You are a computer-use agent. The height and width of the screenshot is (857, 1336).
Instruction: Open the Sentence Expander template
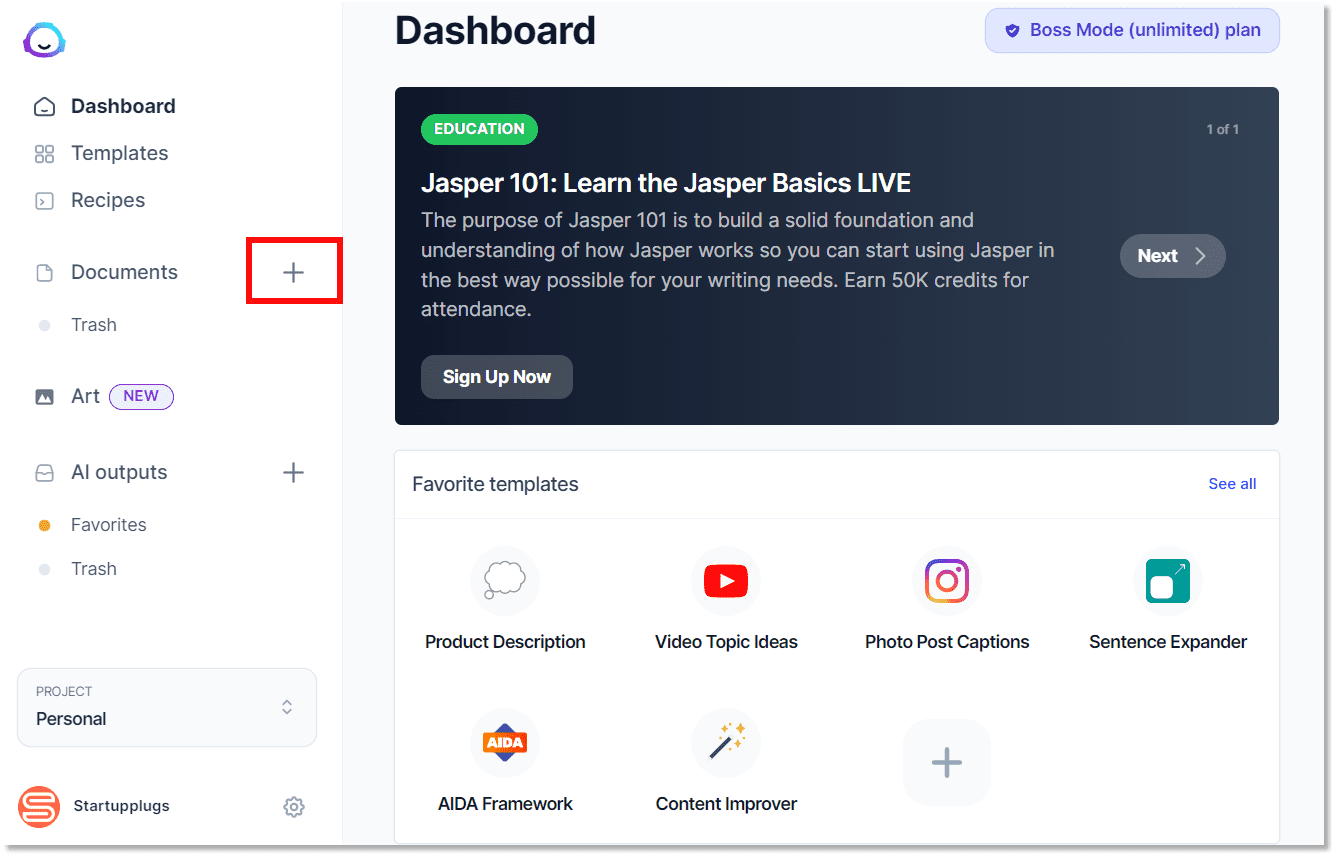pyautogui.click(x=1168, y=600)
